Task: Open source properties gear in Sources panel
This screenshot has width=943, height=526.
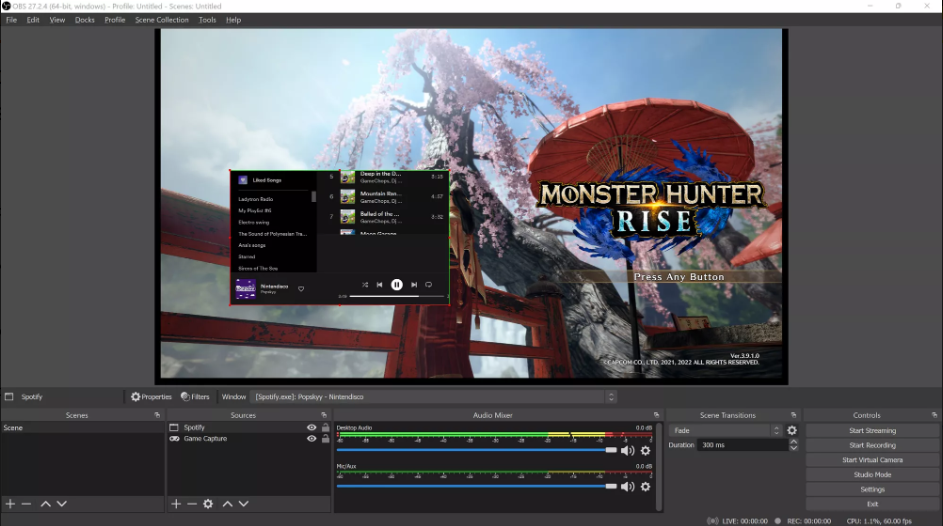Action: point(208,504)
